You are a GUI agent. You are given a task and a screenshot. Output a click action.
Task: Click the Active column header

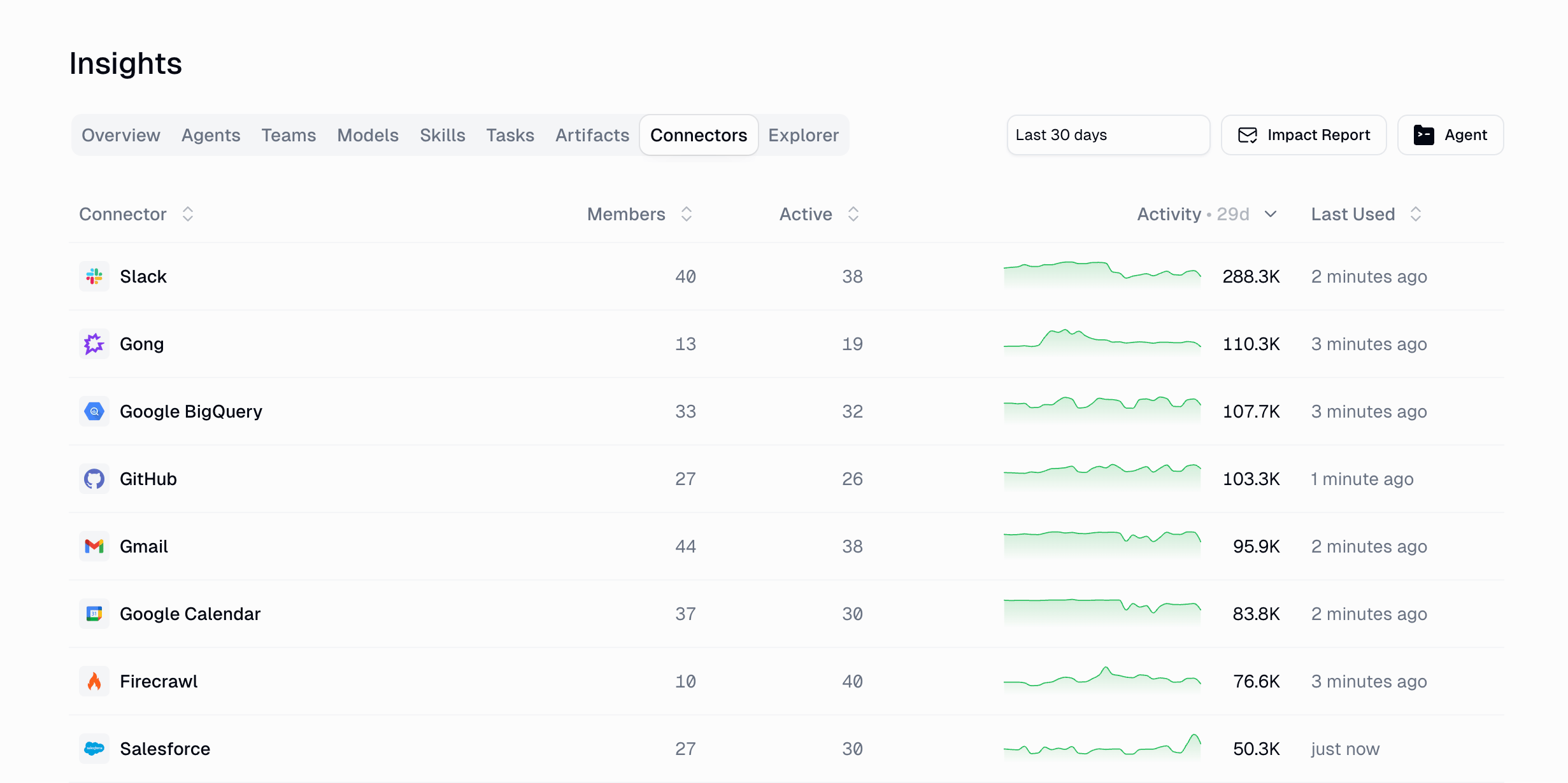point(806,214)
